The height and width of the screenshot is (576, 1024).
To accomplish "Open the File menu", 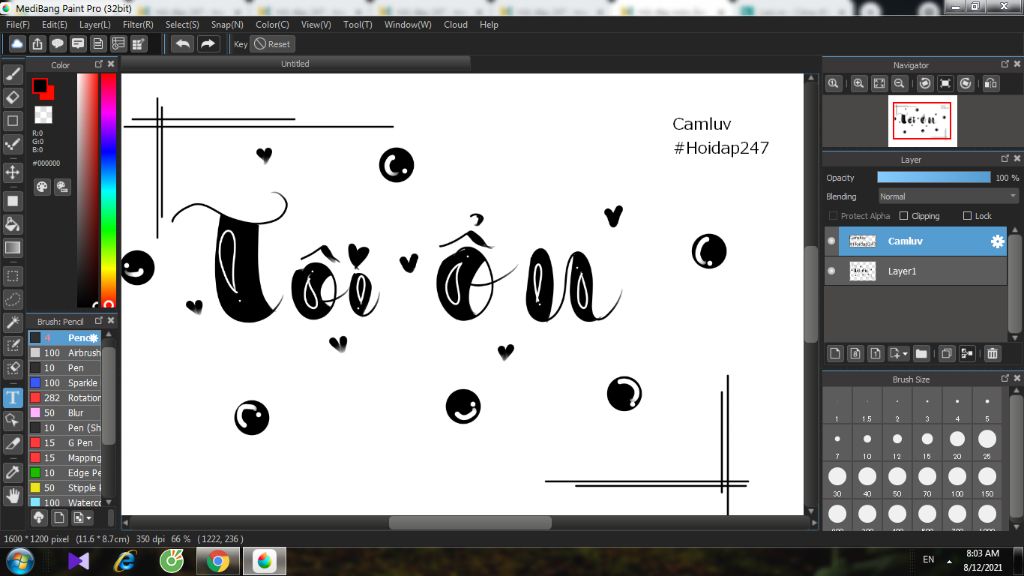I will click(18, 25).
